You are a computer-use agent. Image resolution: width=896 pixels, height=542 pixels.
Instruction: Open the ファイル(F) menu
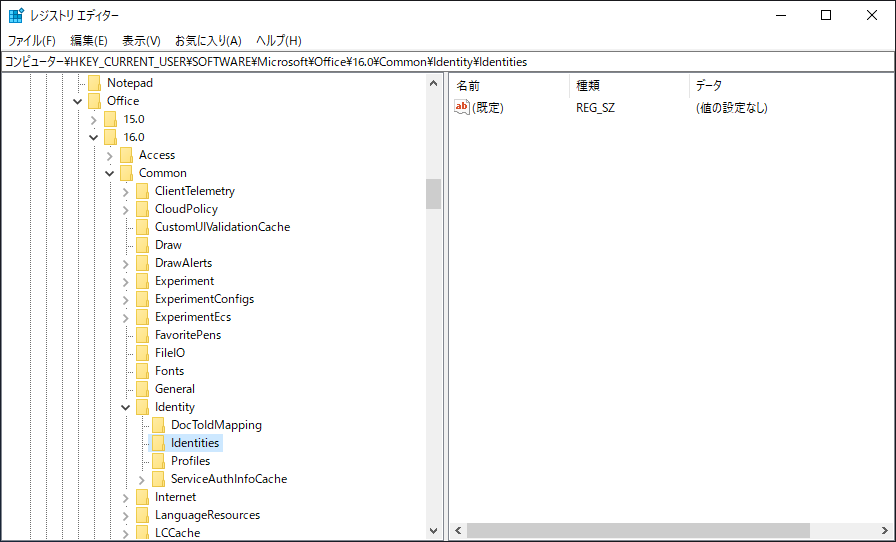coord(31,41)
